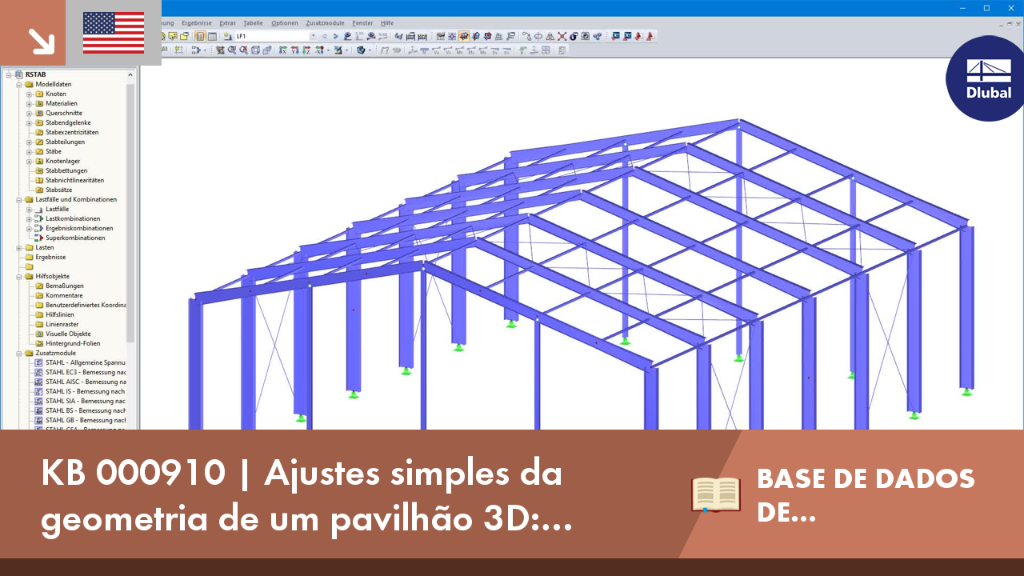Click the next load case arrow
Screen dimensions: 1024x576
[336, 37]
